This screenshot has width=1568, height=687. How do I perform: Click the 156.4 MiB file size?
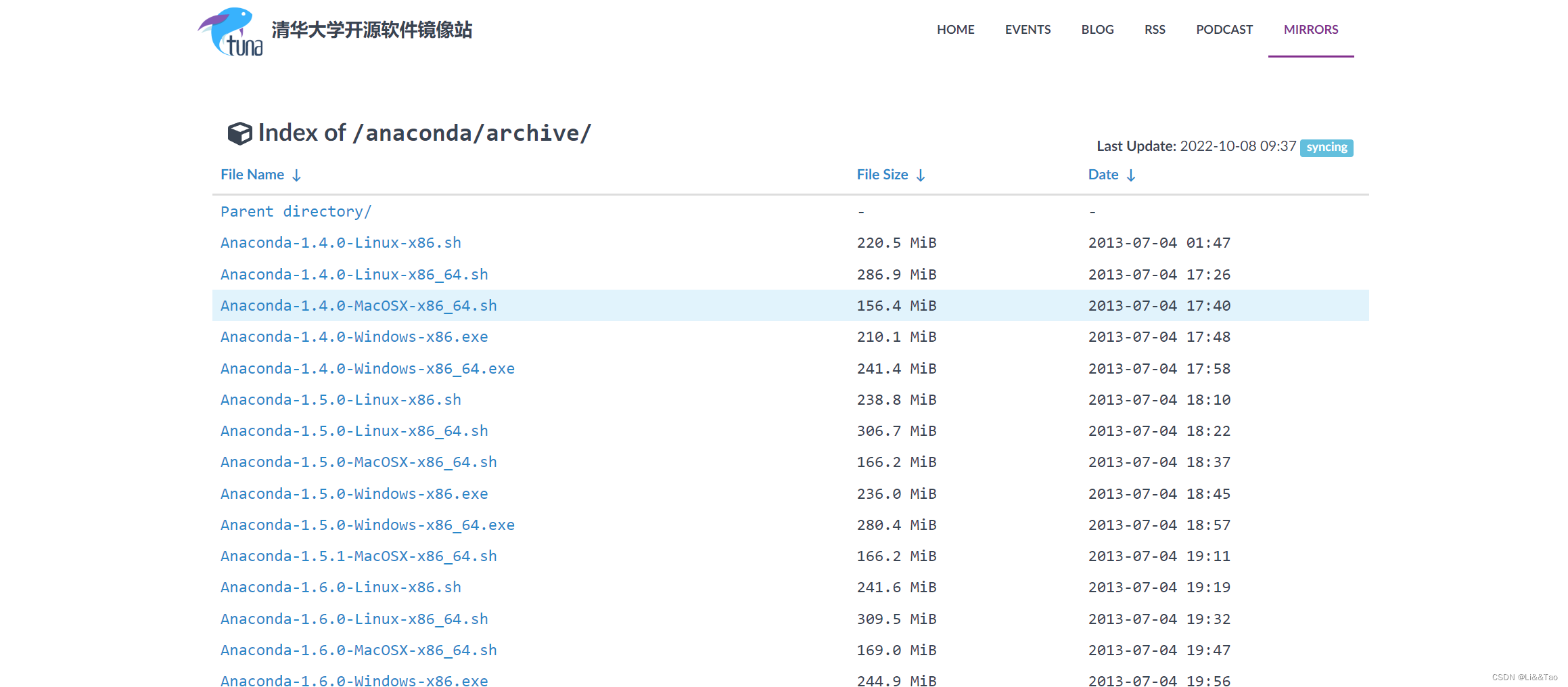click(x=896, y=305)
